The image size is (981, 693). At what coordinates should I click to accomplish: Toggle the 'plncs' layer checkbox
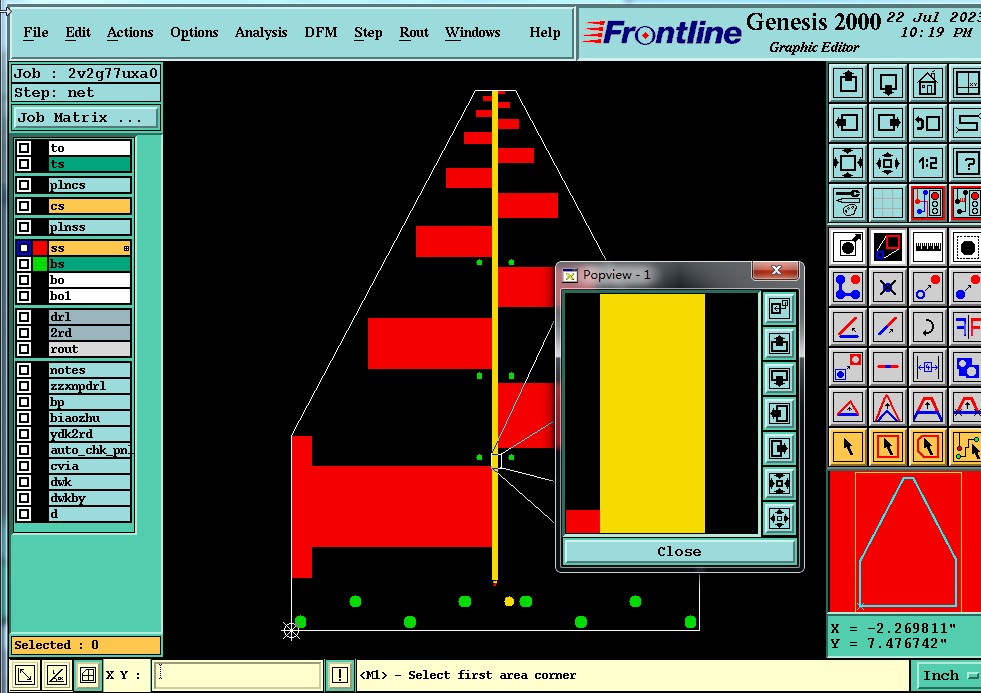coord(24,185)
